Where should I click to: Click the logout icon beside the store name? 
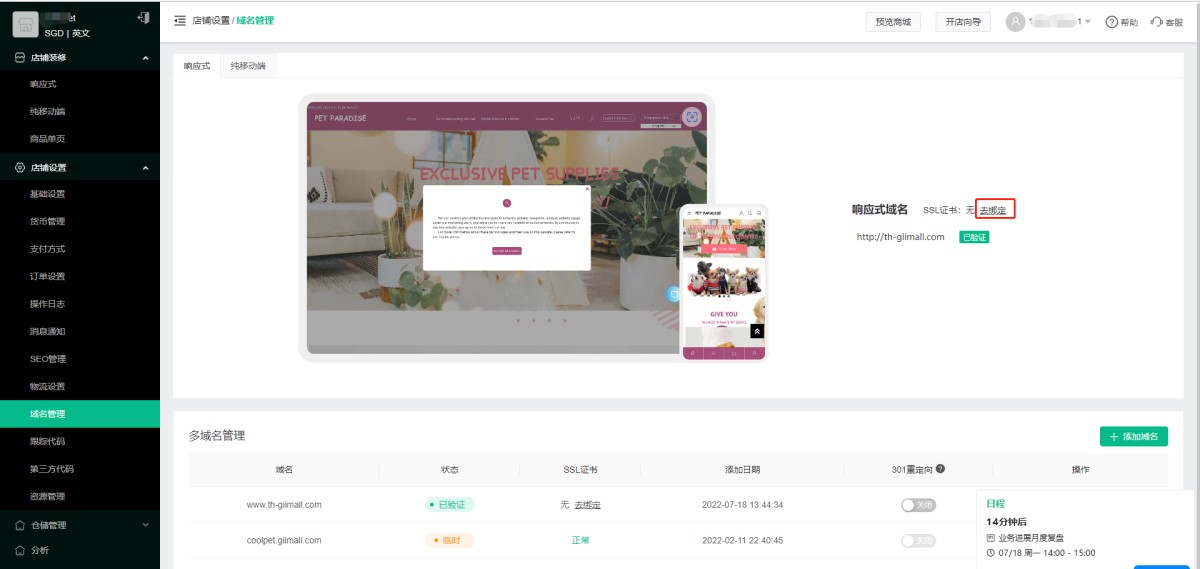tap(143, 18)
